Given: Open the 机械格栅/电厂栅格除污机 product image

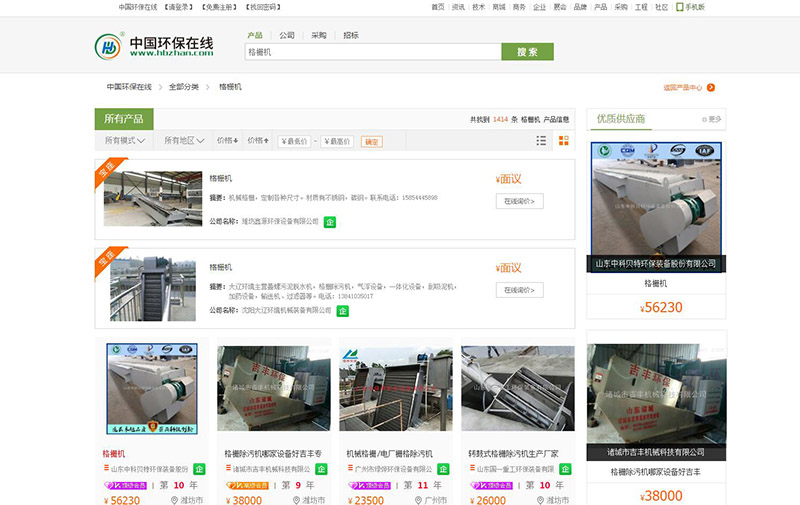Looking at the screenshot, I should tap(396, 388).
